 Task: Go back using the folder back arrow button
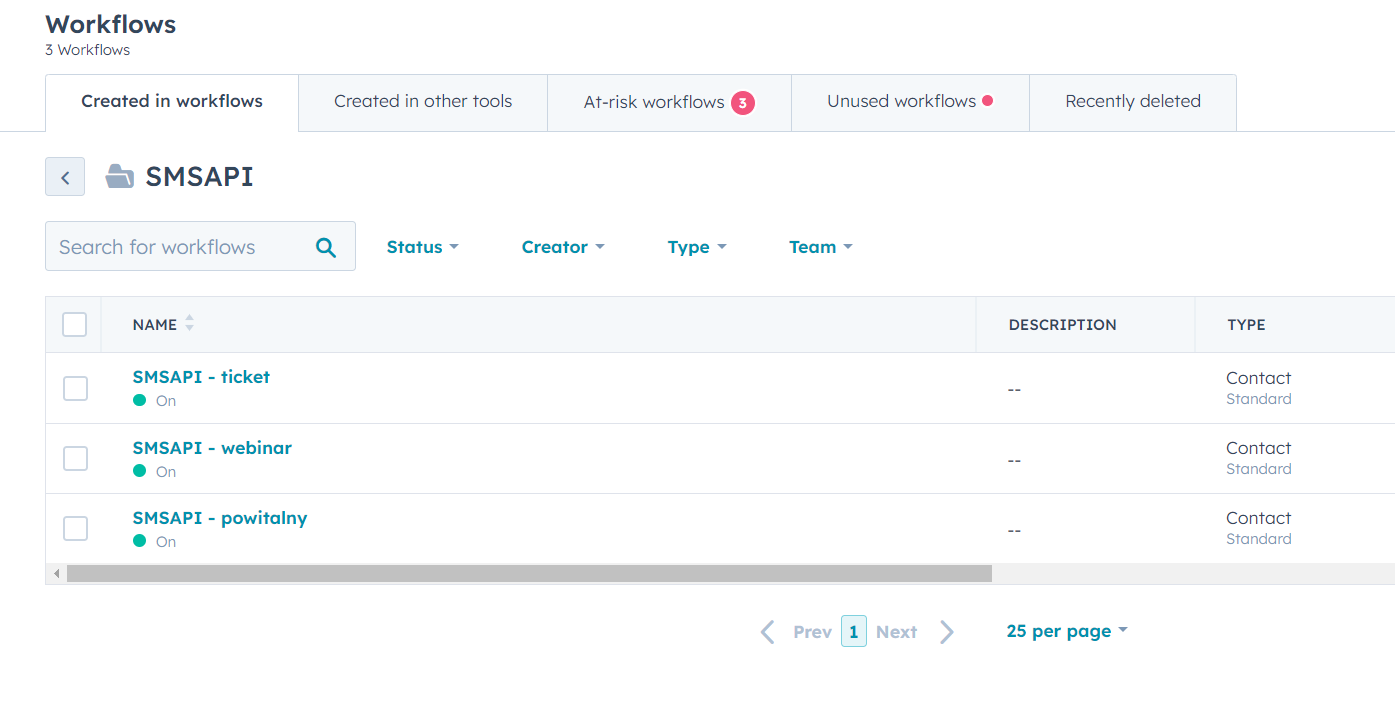point(65,177)
